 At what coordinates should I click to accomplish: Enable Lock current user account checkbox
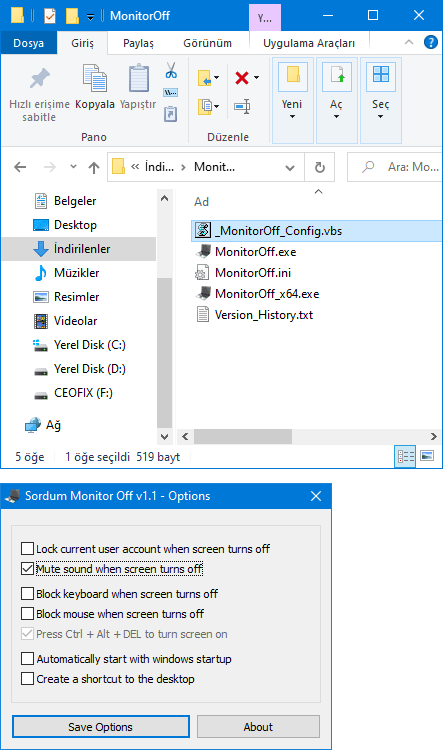[27, 549]
